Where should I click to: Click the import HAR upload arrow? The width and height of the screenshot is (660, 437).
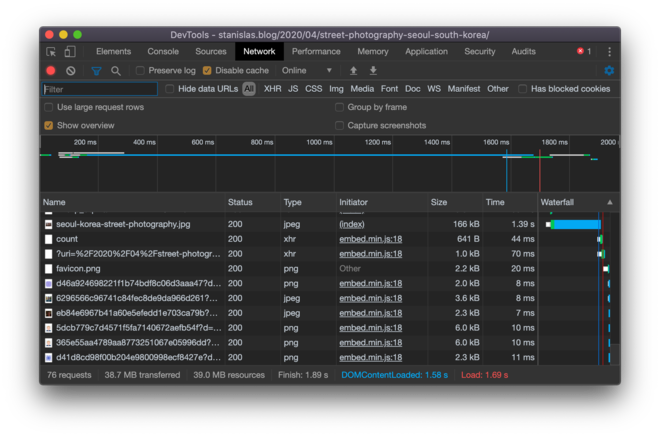353,71
